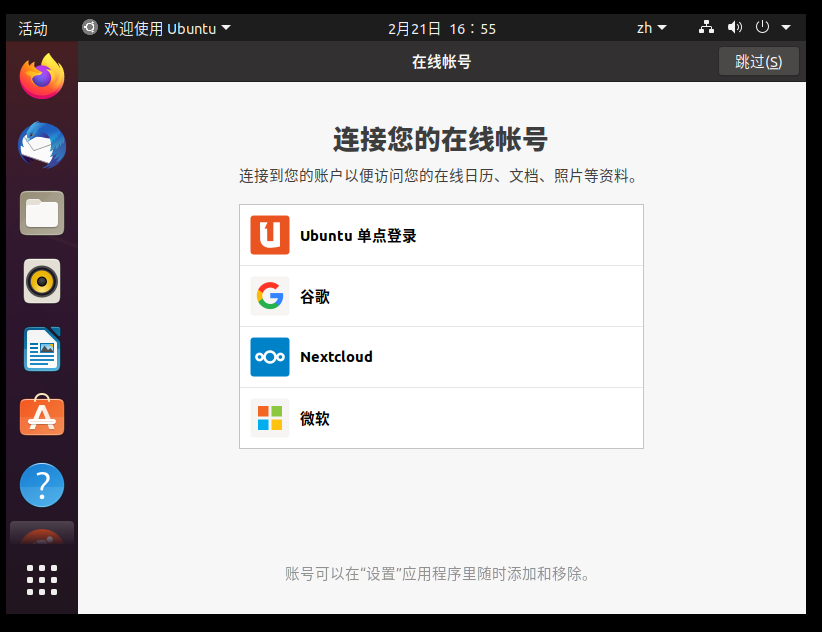The height and width of the screenshot is (632, 822).
Task: Click the power icon in top bar
Action: [x=762, y=27]
